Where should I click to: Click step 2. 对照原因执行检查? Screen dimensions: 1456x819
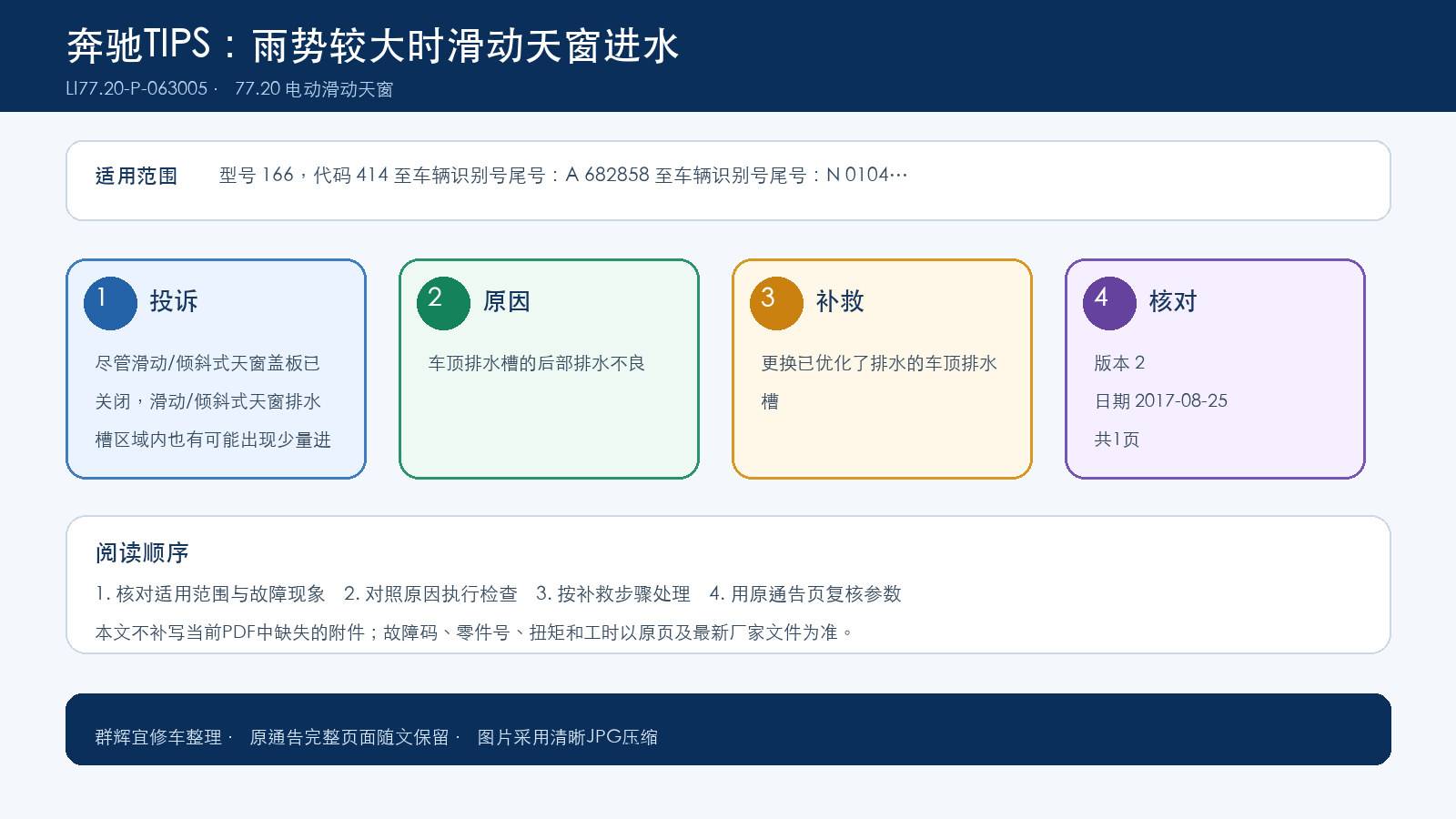pyautogui.click(x=430, y=594)
